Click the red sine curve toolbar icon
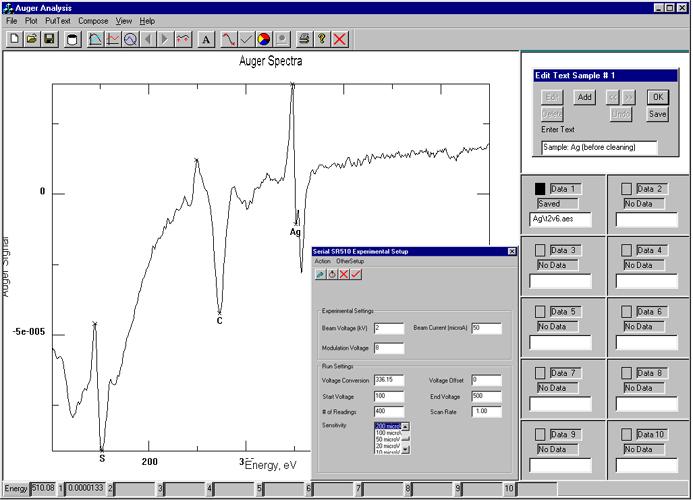This screenshot has height=500, width=693. click(229, 39)
